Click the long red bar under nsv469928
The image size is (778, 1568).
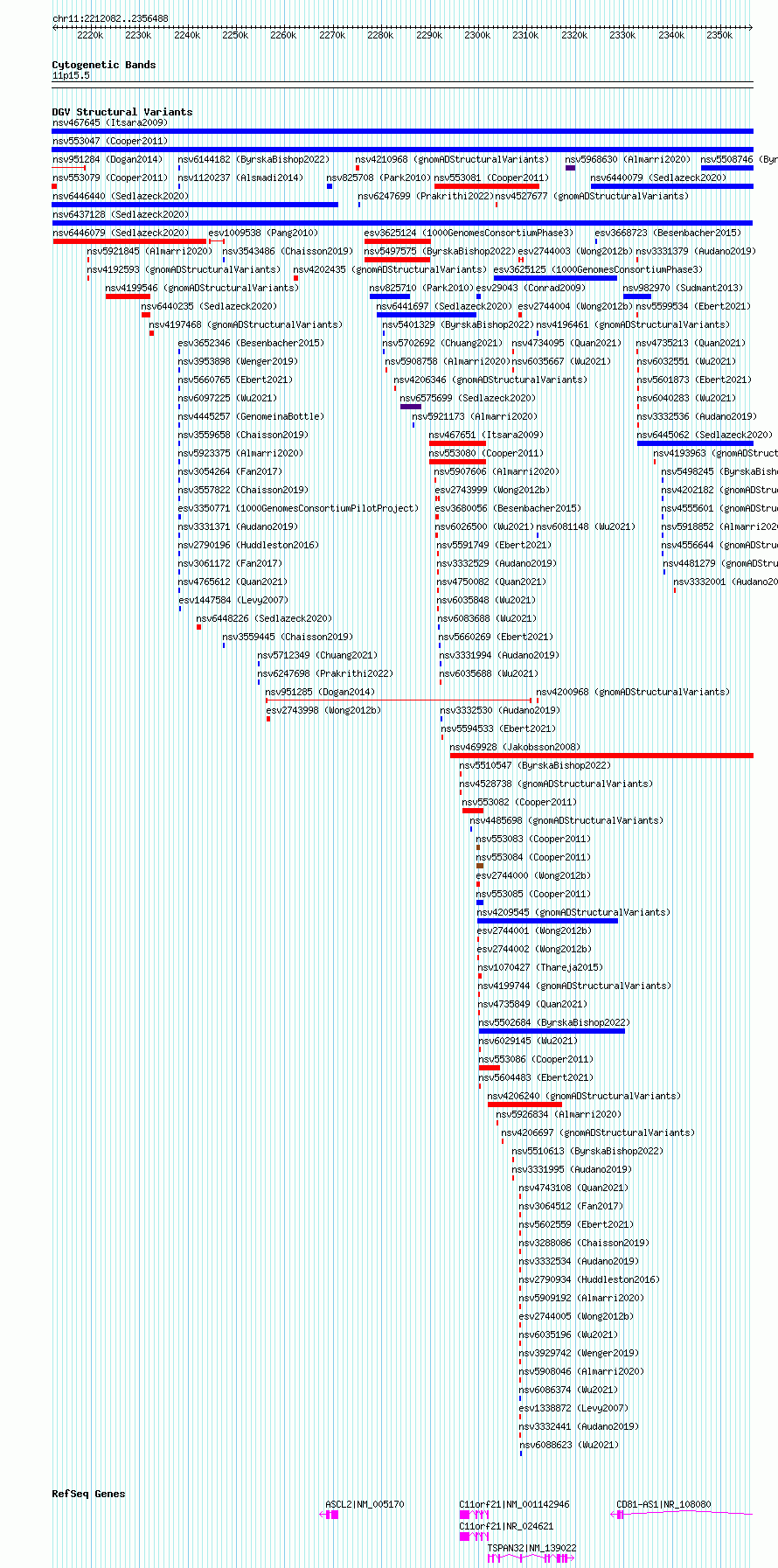601,756
